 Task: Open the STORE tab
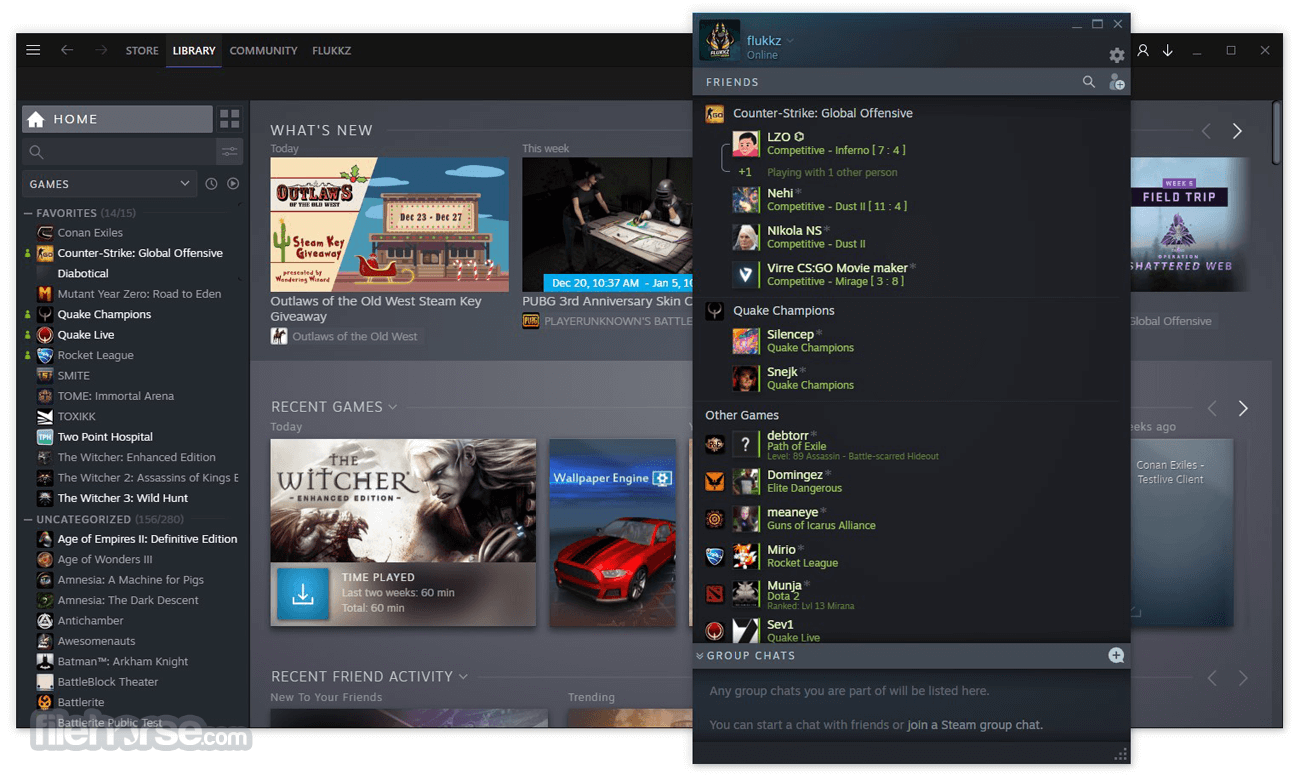pos(142,50)
